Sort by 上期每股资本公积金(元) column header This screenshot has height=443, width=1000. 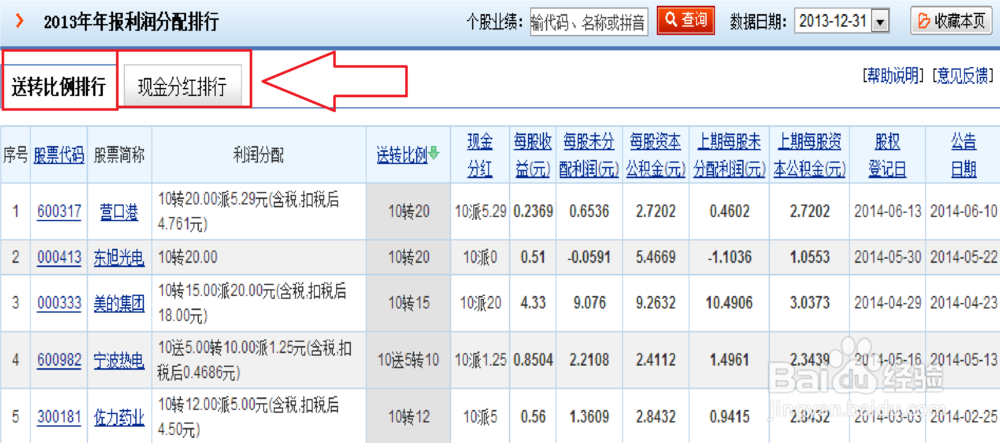(x=809, y=155)
